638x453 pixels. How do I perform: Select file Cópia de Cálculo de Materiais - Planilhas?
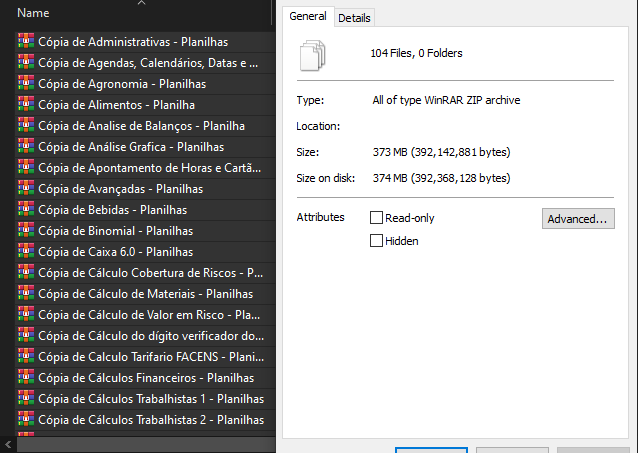point(146,293)
